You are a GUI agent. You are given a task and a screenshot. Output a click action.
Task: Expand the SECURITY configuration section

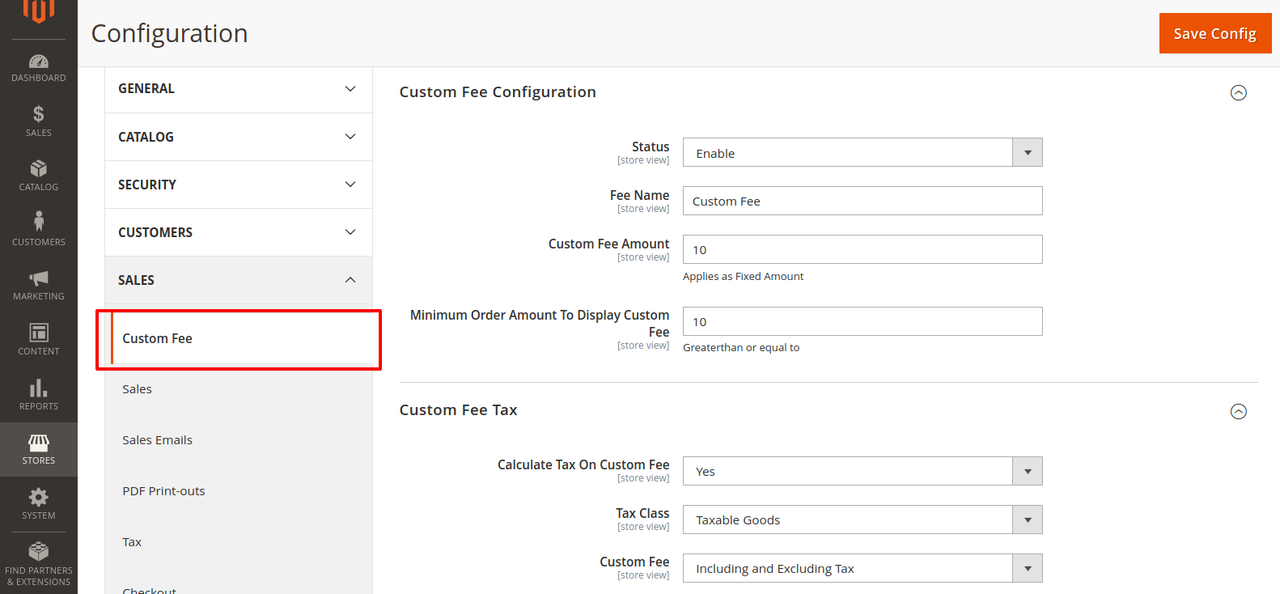(238, 185)
